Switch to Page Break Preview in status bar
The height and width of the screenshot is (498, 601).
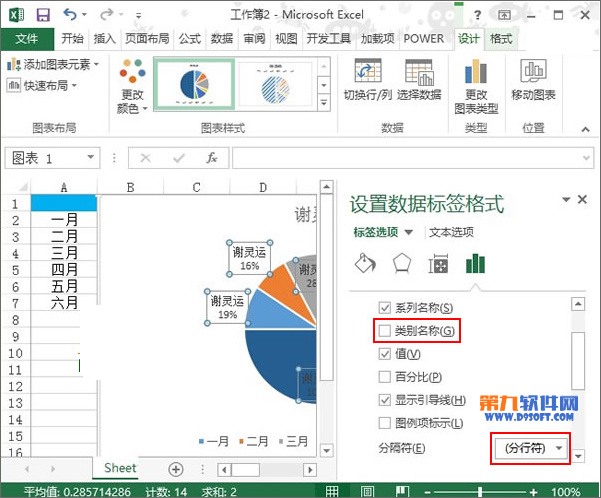[x=402, y=491]
